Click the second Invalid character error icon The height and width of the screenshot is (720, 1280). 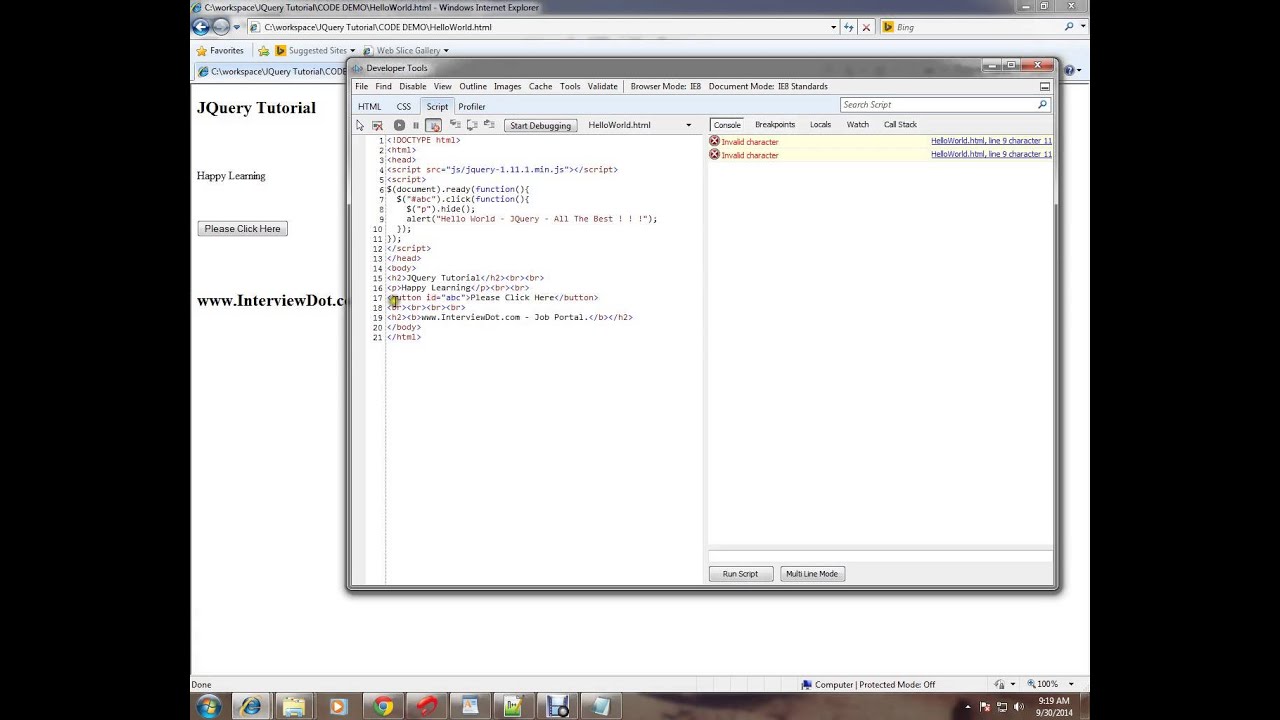714,155
